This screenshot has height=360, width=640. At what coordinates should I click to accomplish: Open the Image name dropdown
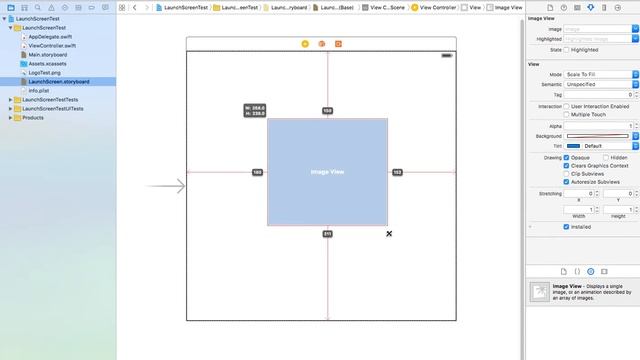tap(635, 29)
